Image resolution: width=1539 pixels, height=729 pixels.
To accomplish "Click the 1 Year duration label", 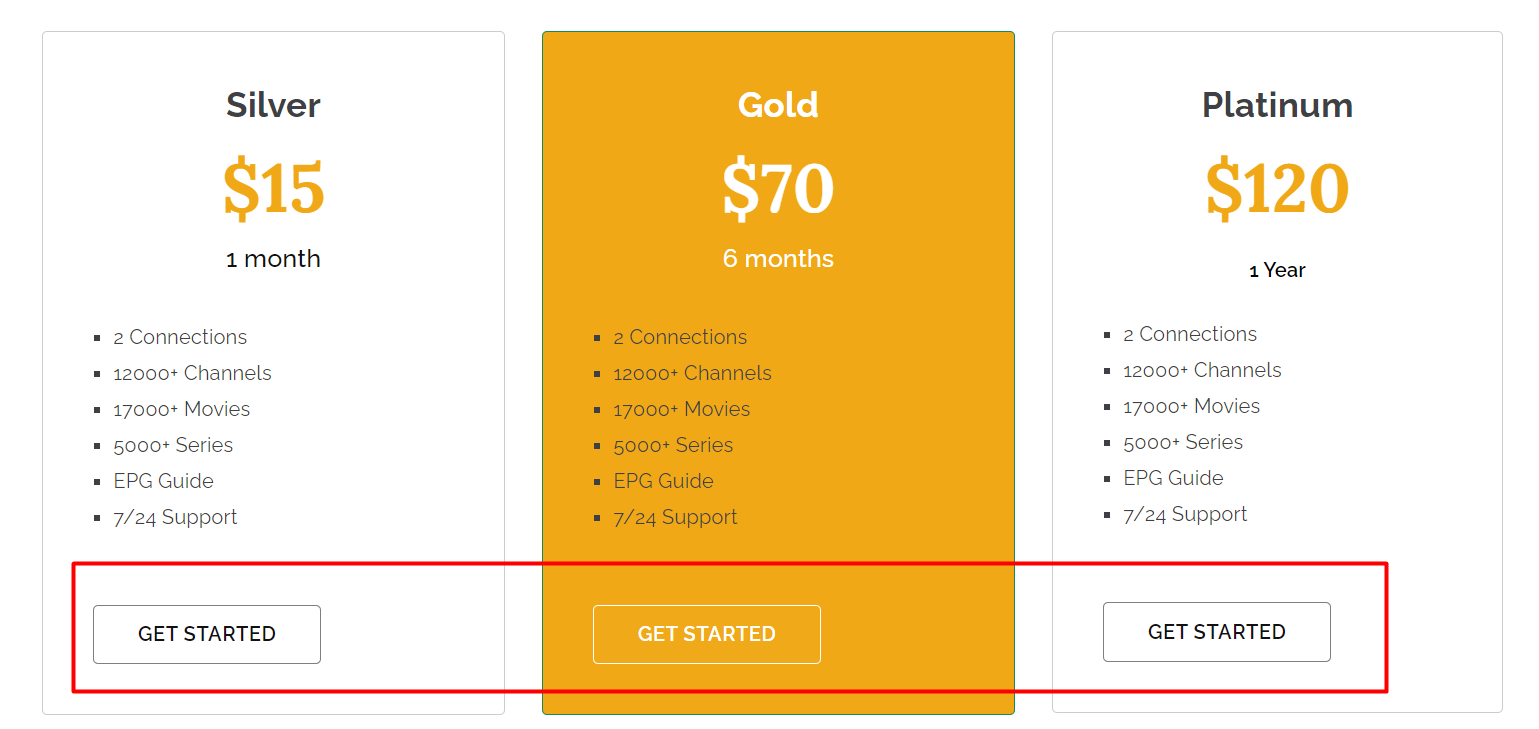I will (1277, 269).
